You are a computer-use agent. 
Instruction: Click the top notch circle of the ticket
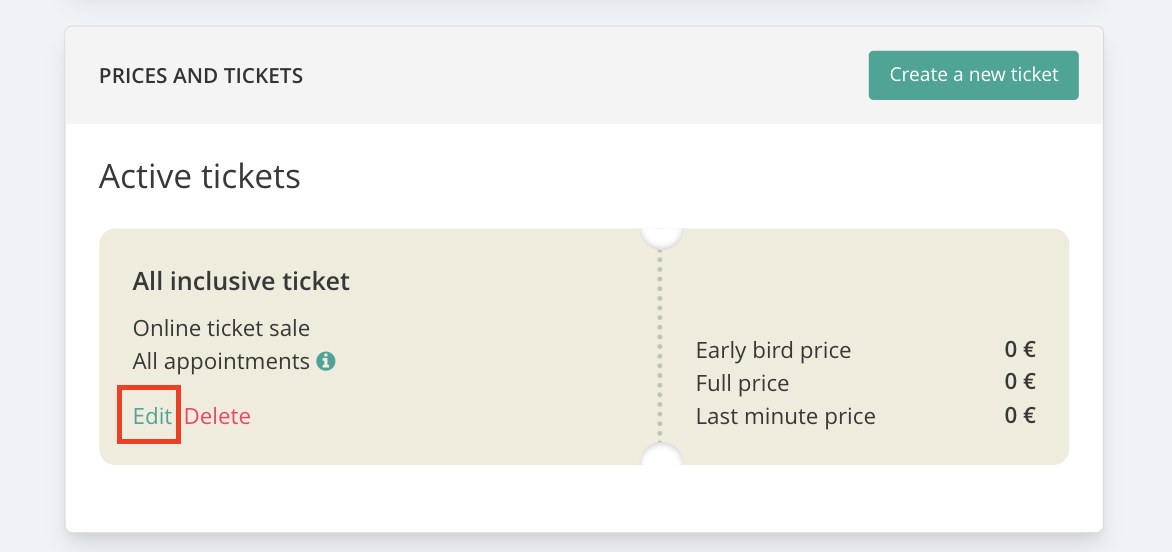[x=661, y=236]
